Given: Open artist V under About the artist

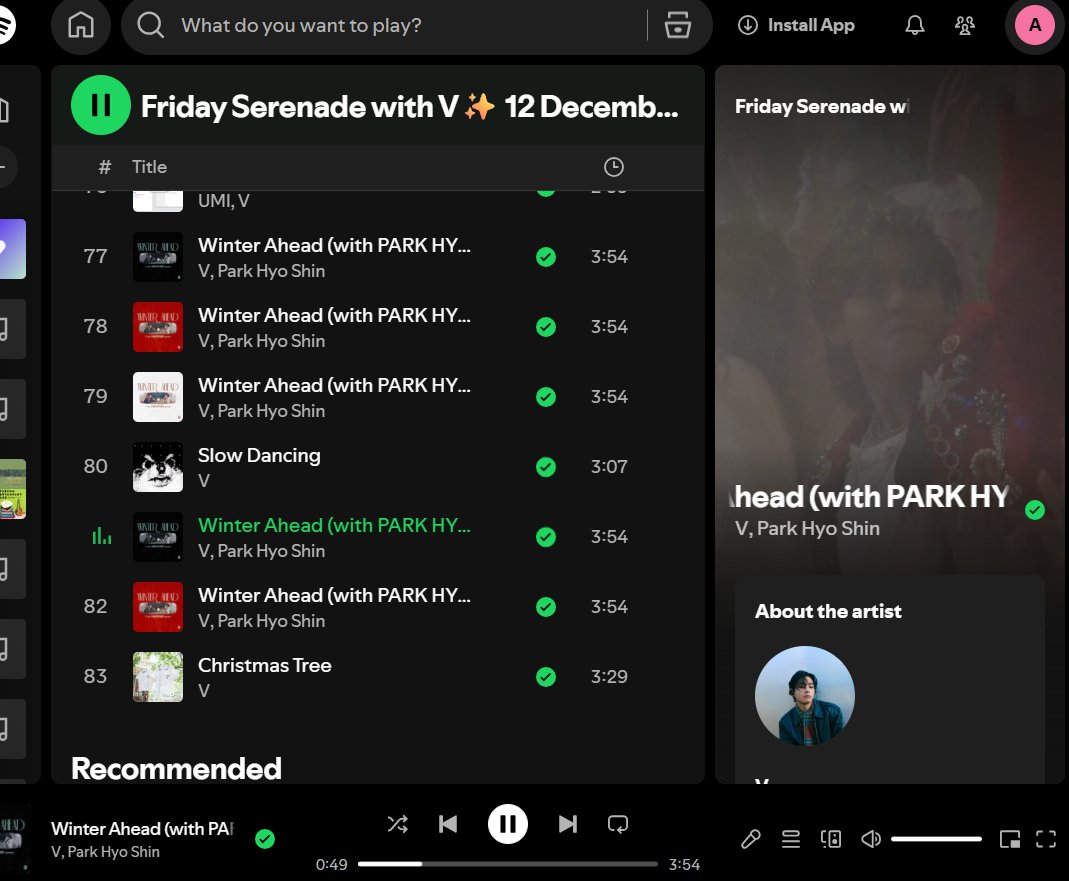Looking at the screenshot, I should coord(805,695).
